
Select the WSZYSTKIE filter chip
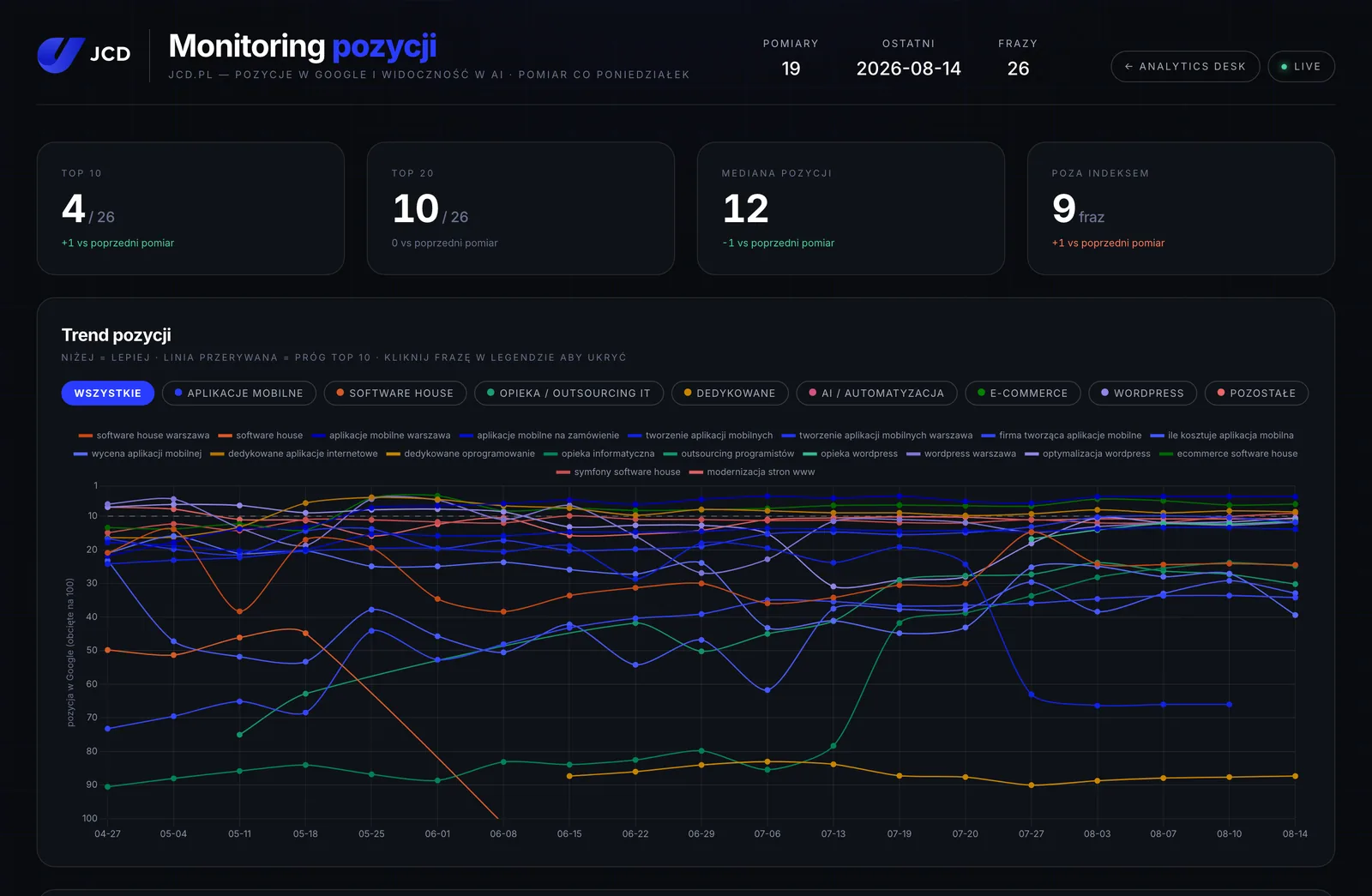(108, 394)
